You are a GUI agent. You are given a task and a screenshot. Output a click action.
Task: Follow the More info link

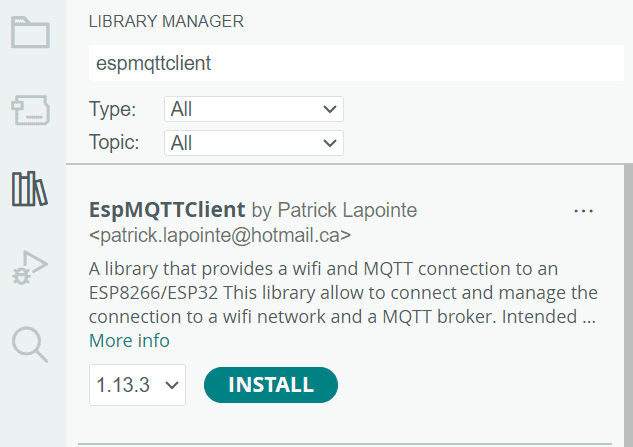click(129, 341)
